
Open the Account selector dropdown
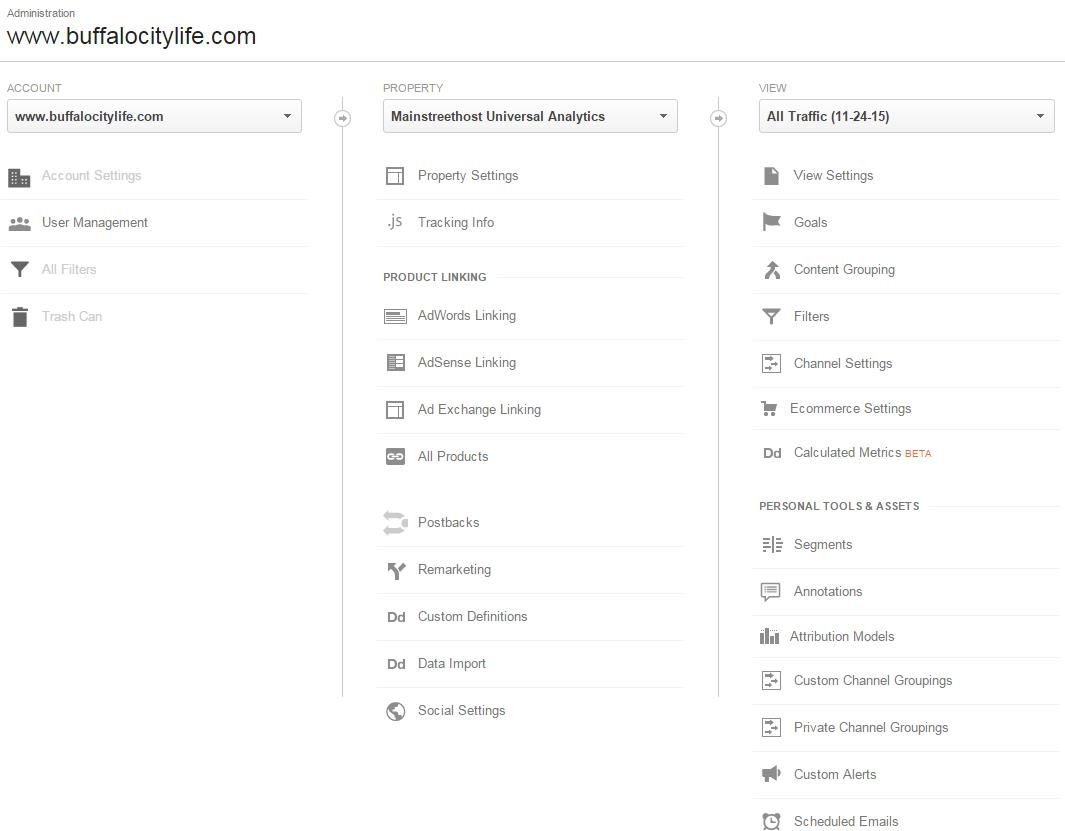point(155,116)
